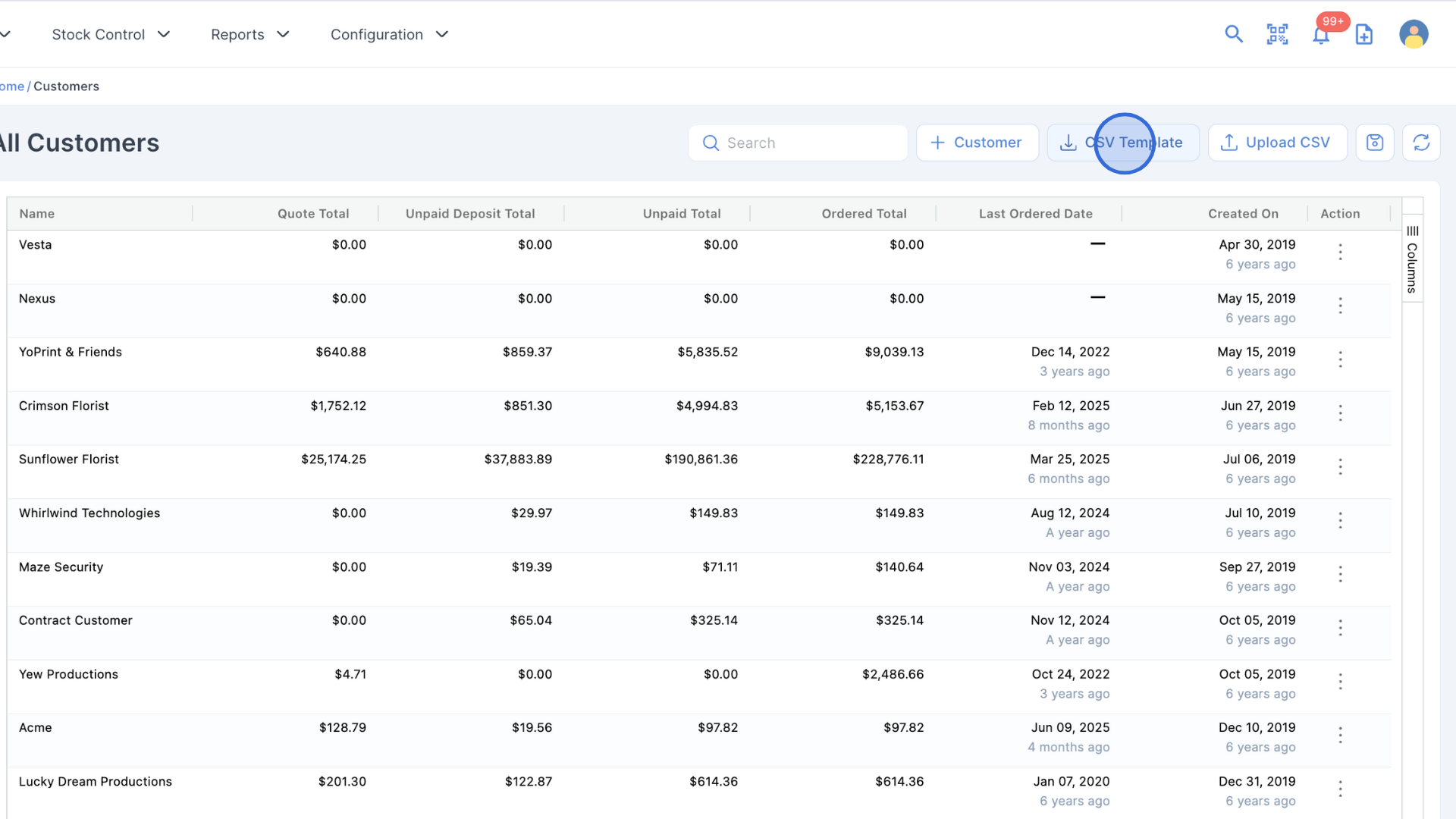The image size is (1456, 819).
Task: Expand the Configuration dropdown menu
Action: (389, 34)
